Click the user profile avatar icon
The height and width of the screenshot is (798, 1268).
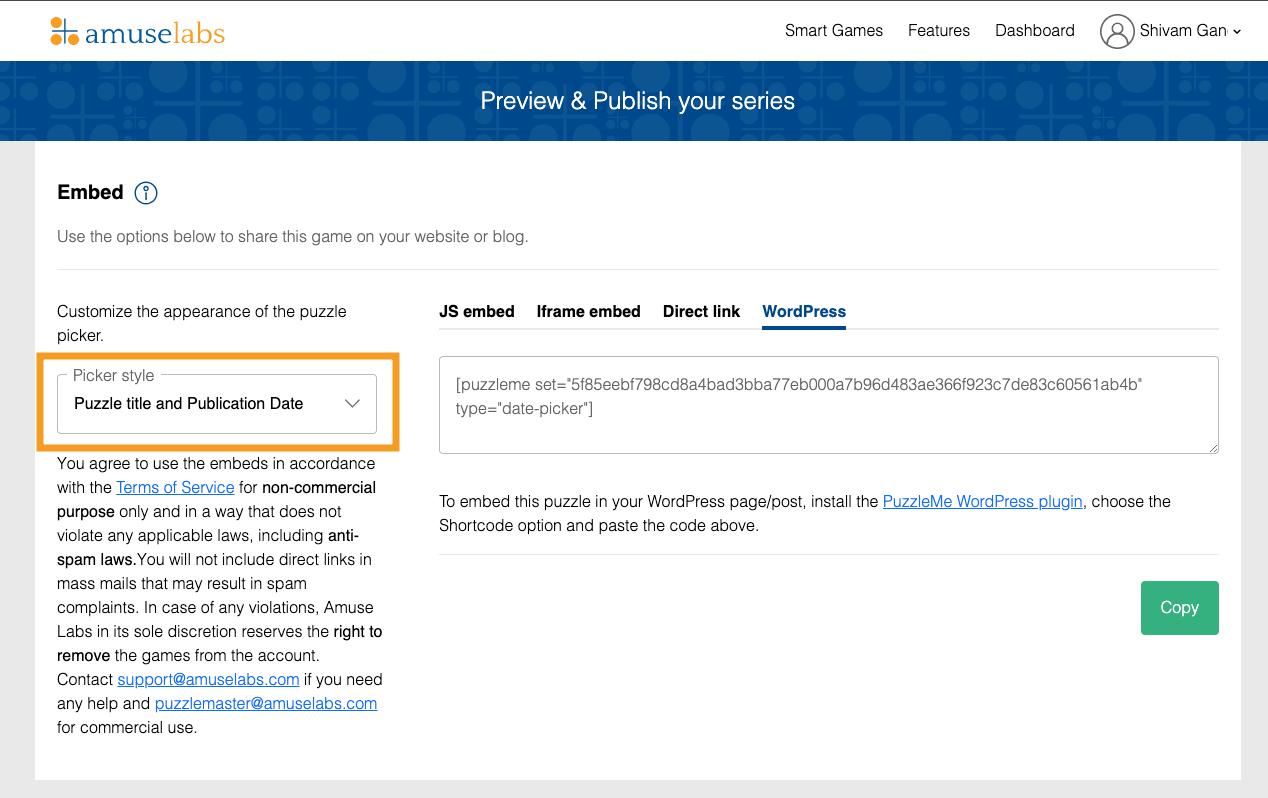pyautogui.click(x=1116, y=31)
